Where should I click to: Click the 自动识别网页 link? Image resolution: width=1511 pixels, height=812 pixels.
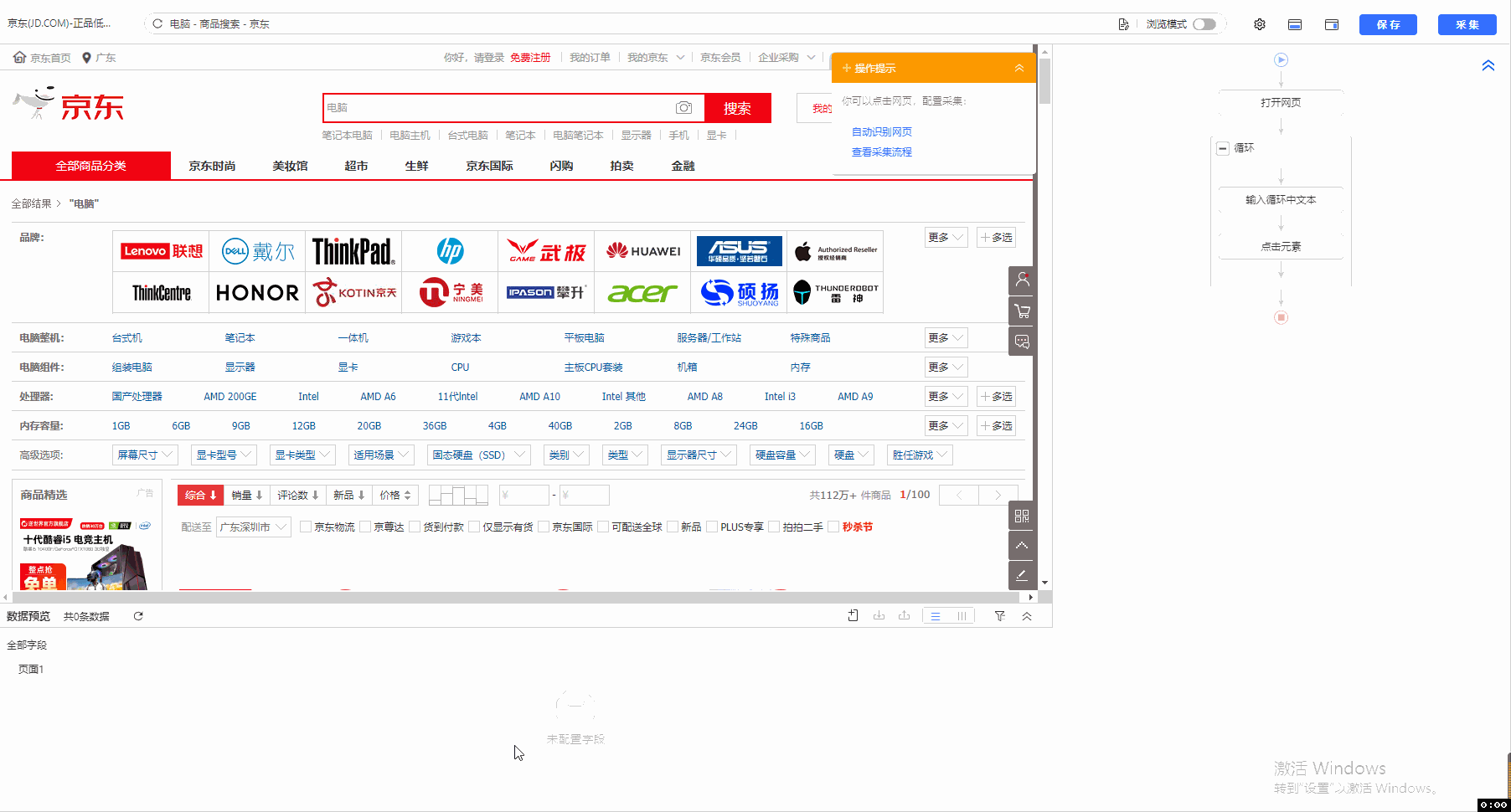point(882,132)
